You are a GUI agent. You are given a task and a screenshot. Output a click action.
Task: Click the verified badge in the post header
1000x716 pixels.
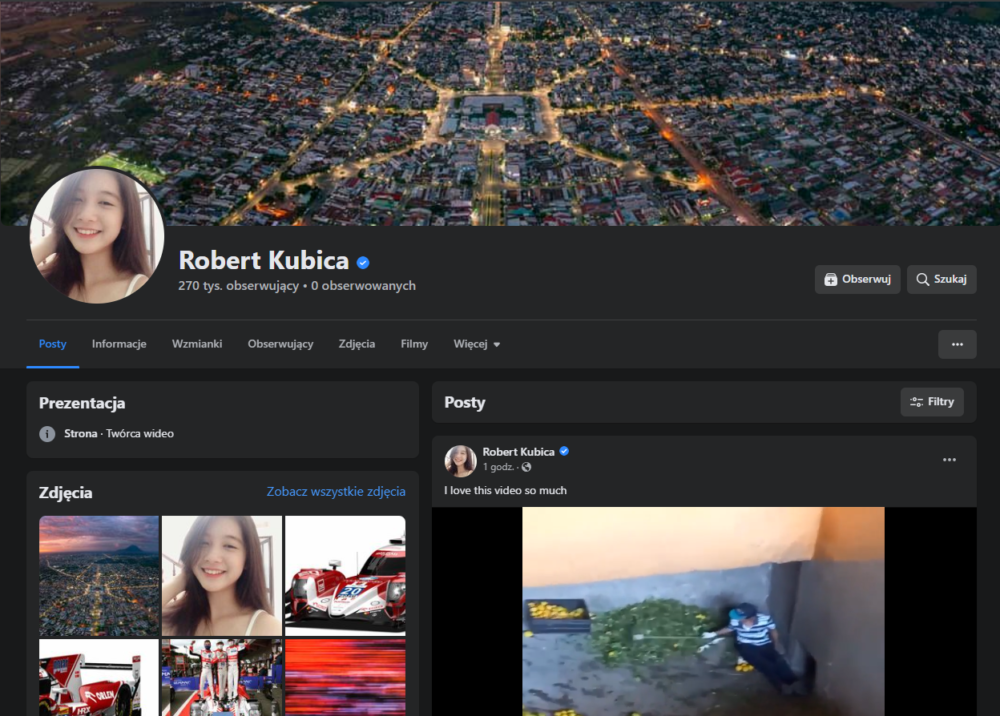(564, 451)
